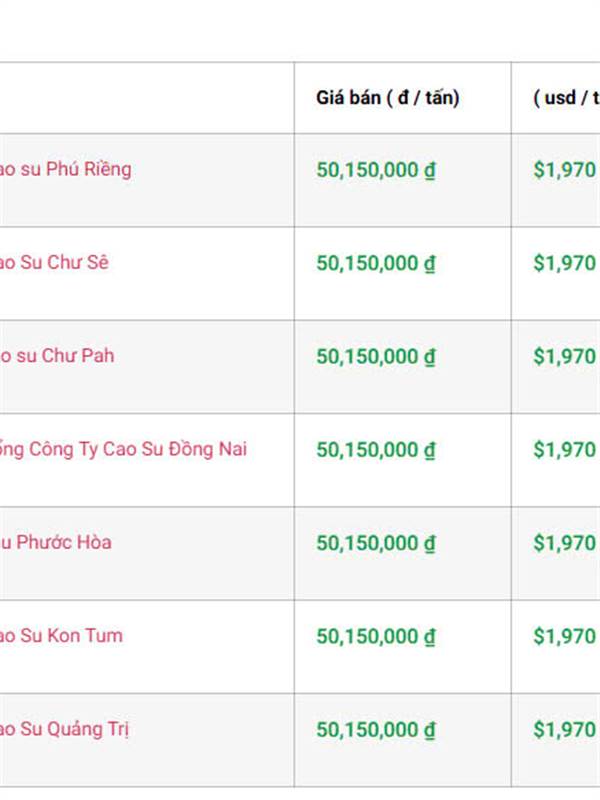This screenshot has width=600, height=800.
Task: Select Chư Pah price 50,150,000 đ
Action: click(376, 357)
